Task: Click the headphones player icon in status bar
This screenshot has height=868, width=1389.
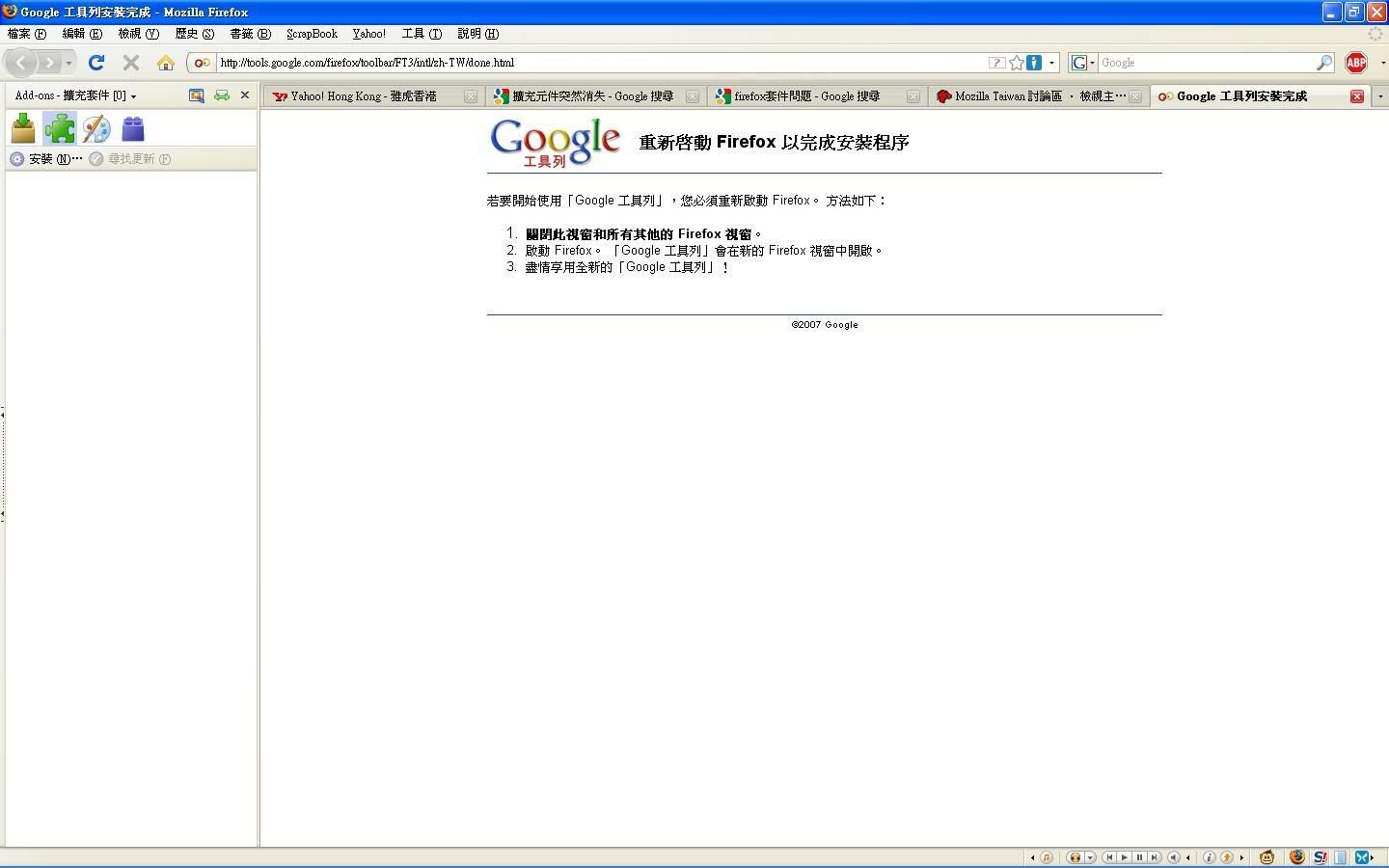Action: [x=1075, y=857]
